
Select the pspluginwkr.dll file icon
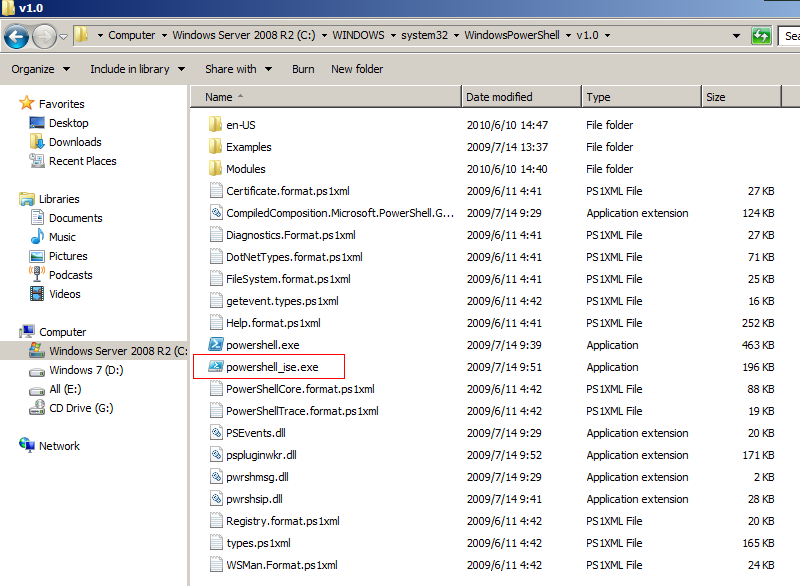tap(216, 454)
